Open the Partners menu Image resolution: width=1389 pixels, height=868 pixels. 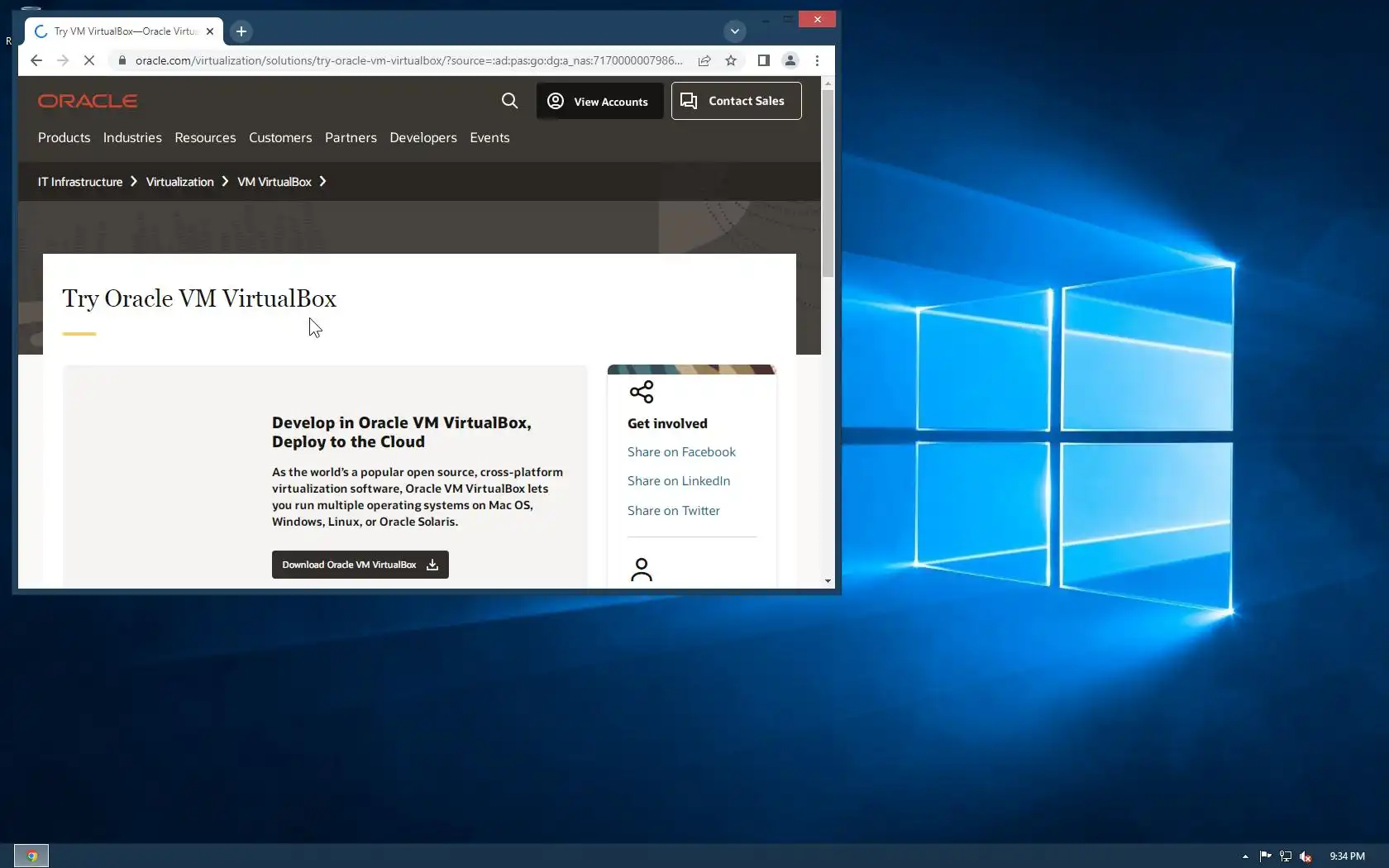click(351, 137)
